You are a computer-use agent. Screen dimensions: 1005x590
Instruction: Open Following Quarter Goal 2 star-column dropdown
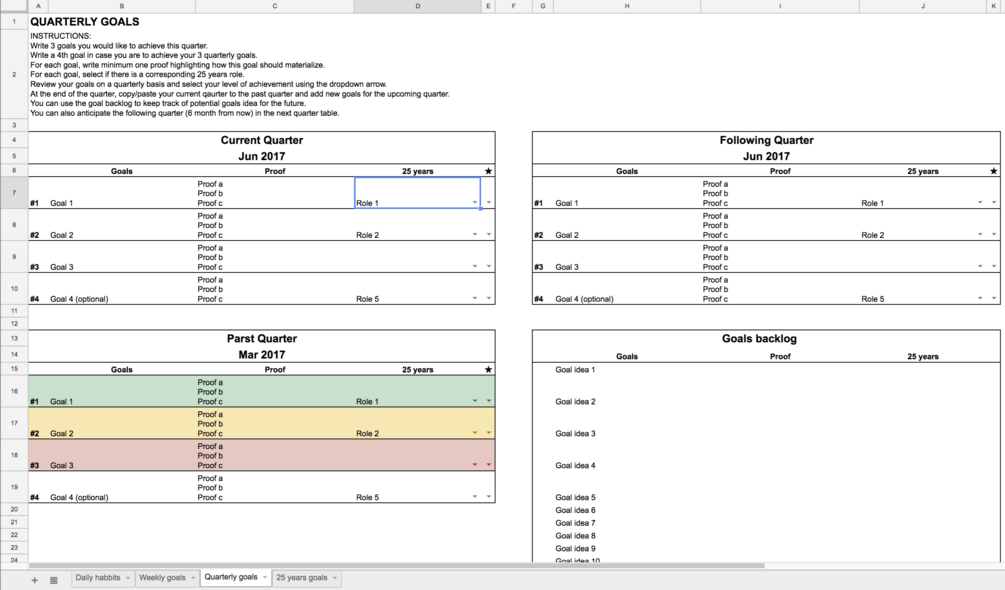(994, 234)
